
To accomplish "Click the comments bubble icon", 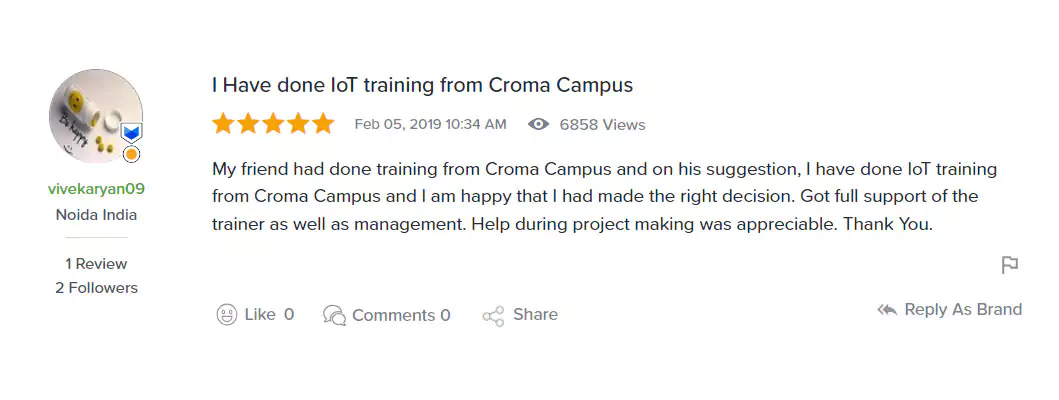I will click(x=334, y=315).
